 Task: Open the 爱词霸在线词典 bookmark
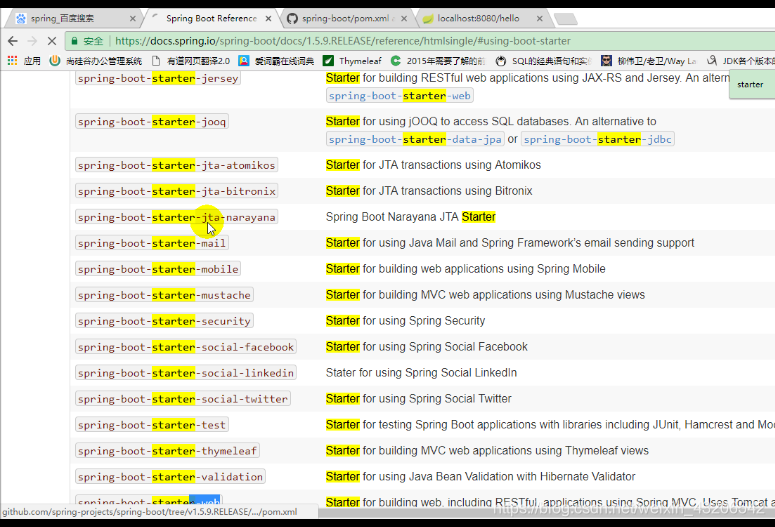pos(276,61)
